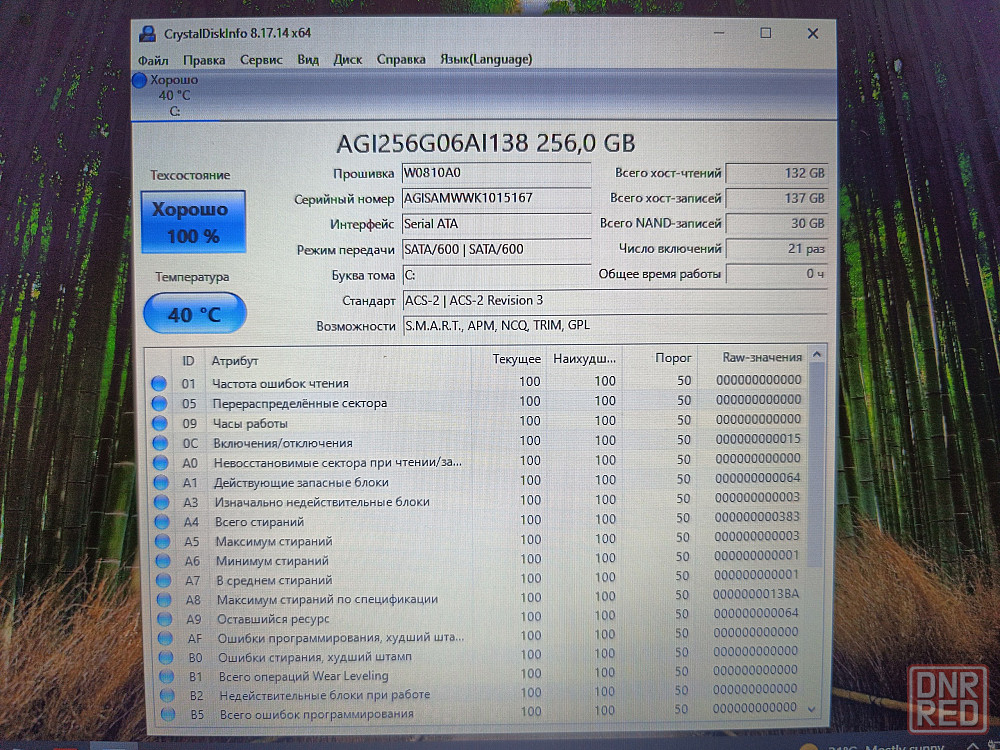Click the host writes value 137 GB
The image size is (1000, 750).
pos(777,198)
